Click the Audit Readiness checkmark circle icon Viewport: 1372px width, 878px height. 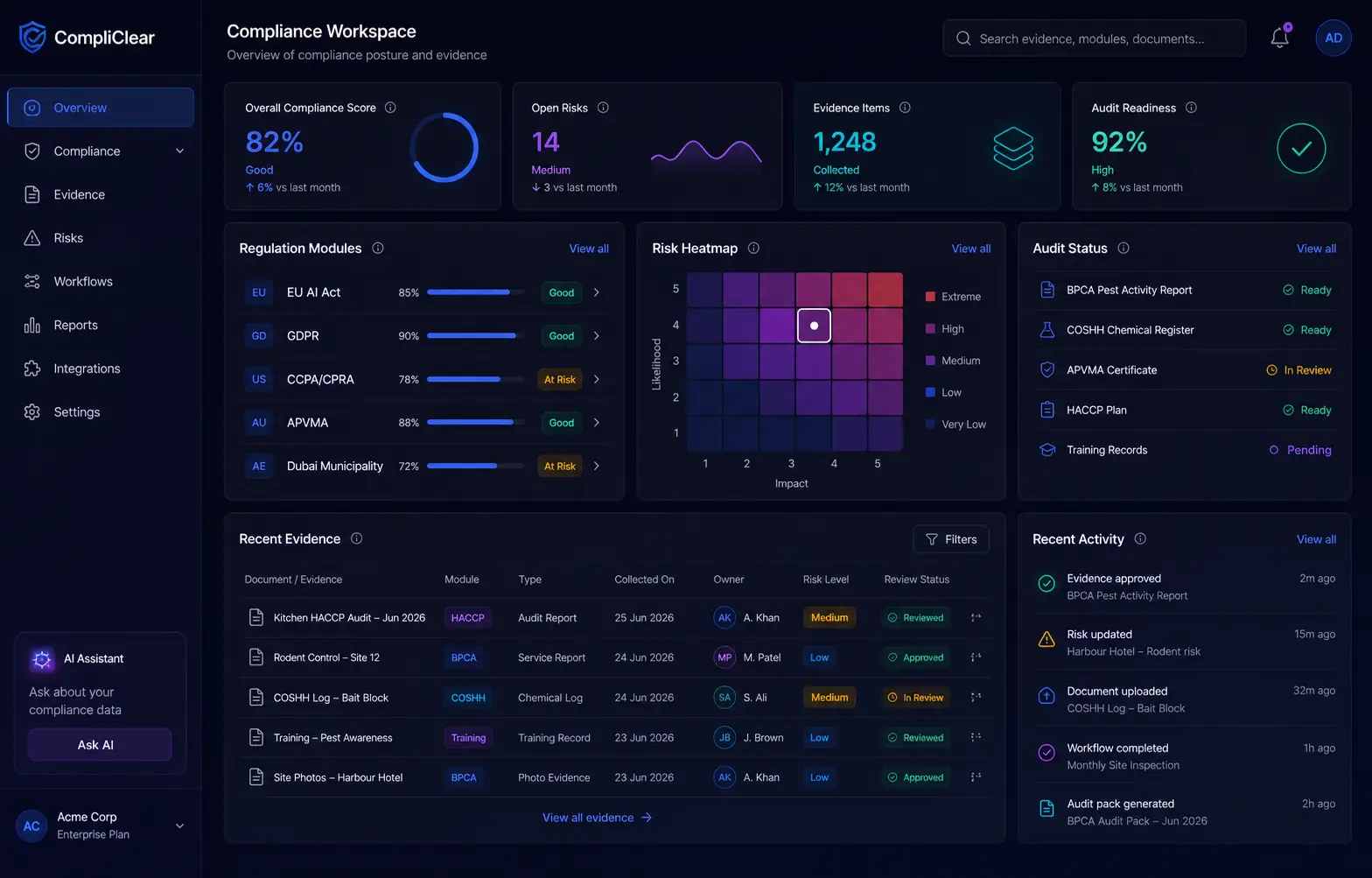[1301, 148]
